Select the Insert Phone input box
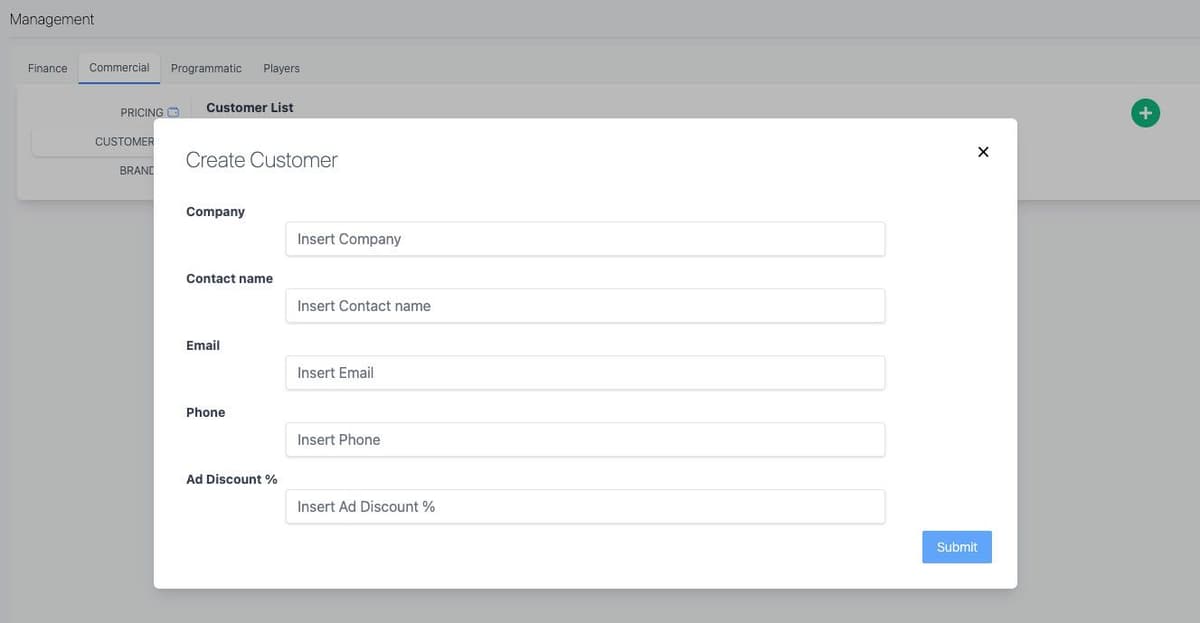 [x=585, y=440]
